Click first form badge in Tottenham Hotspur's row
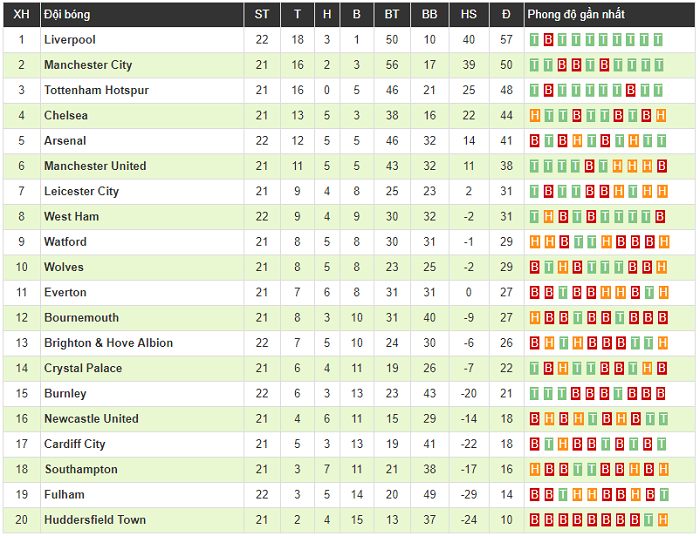 pyautogui.click(x=534, y=91)
